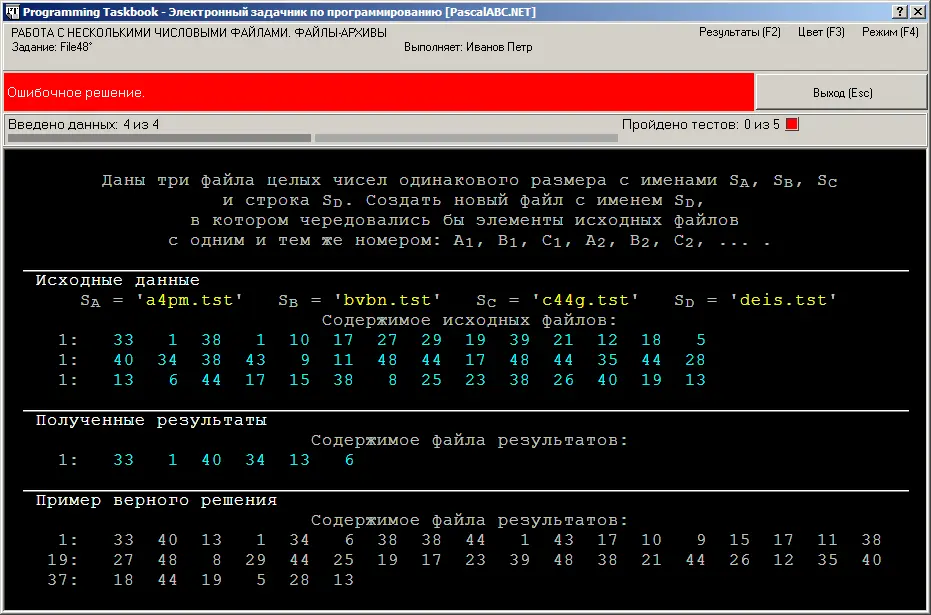
Task: Click the Полученные результаты section header
Action: pyautogui.click(x=151, y=420)
